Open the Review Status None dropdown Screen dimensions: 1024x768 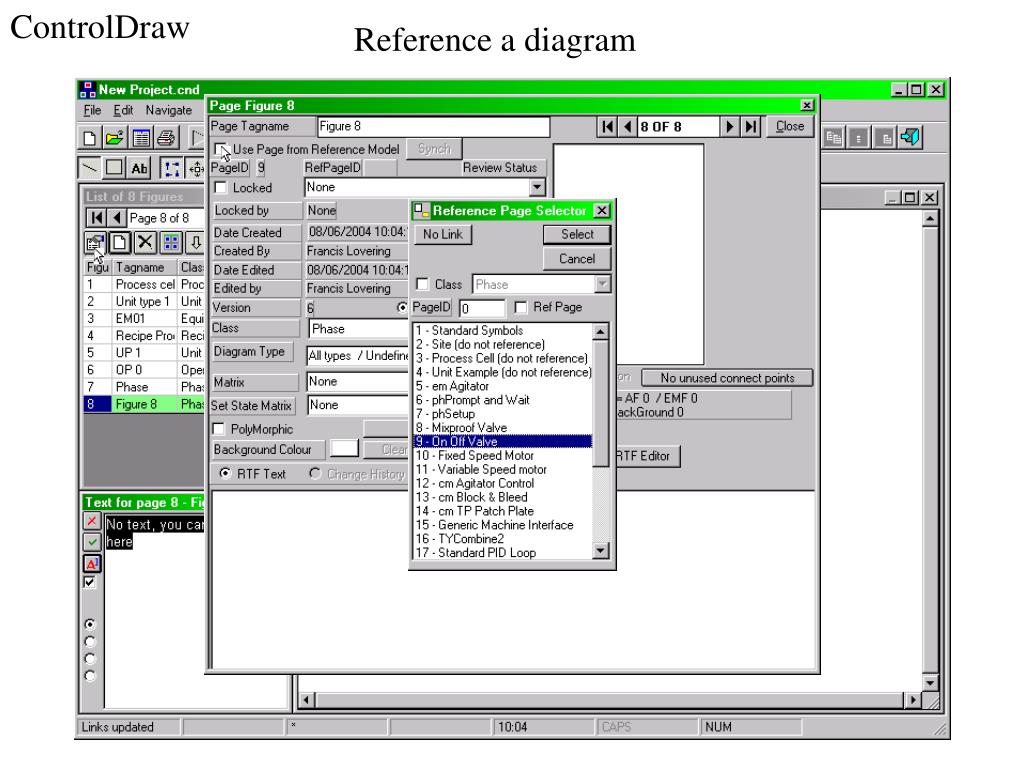pos(537,187)
